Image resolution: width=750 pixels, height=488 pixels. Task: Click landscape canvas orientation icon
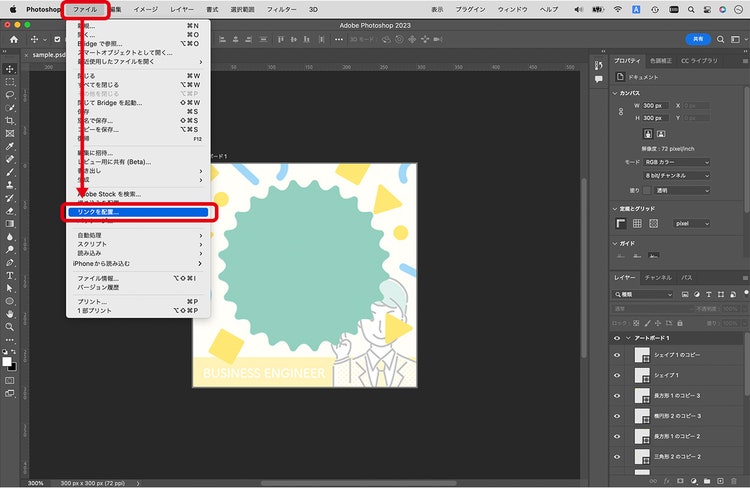coord(661,134)
